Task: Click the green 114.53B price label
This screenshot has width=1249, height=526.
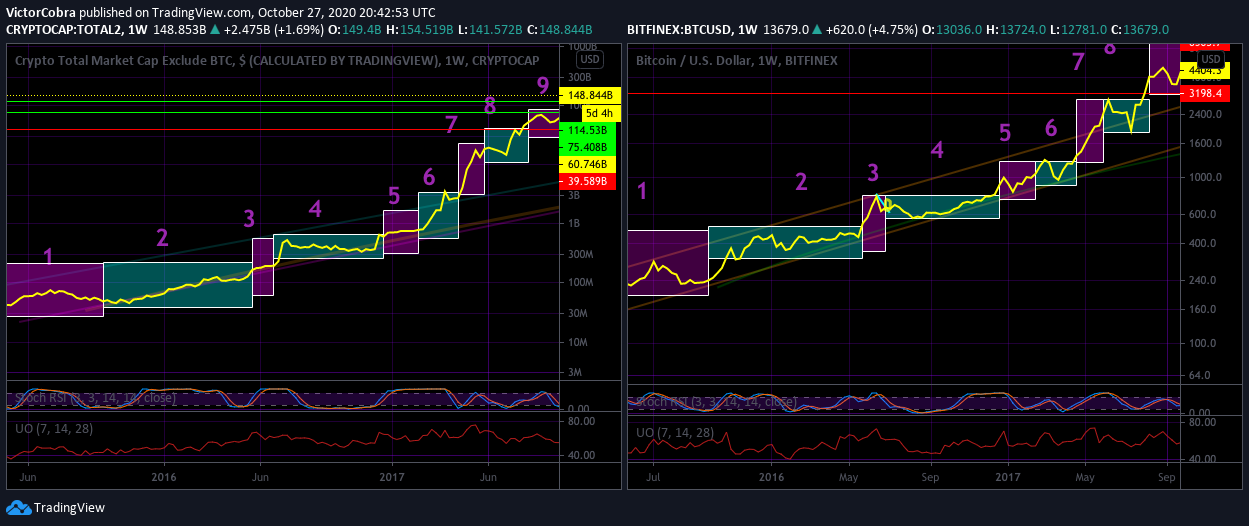Action: tap(588, 130)
